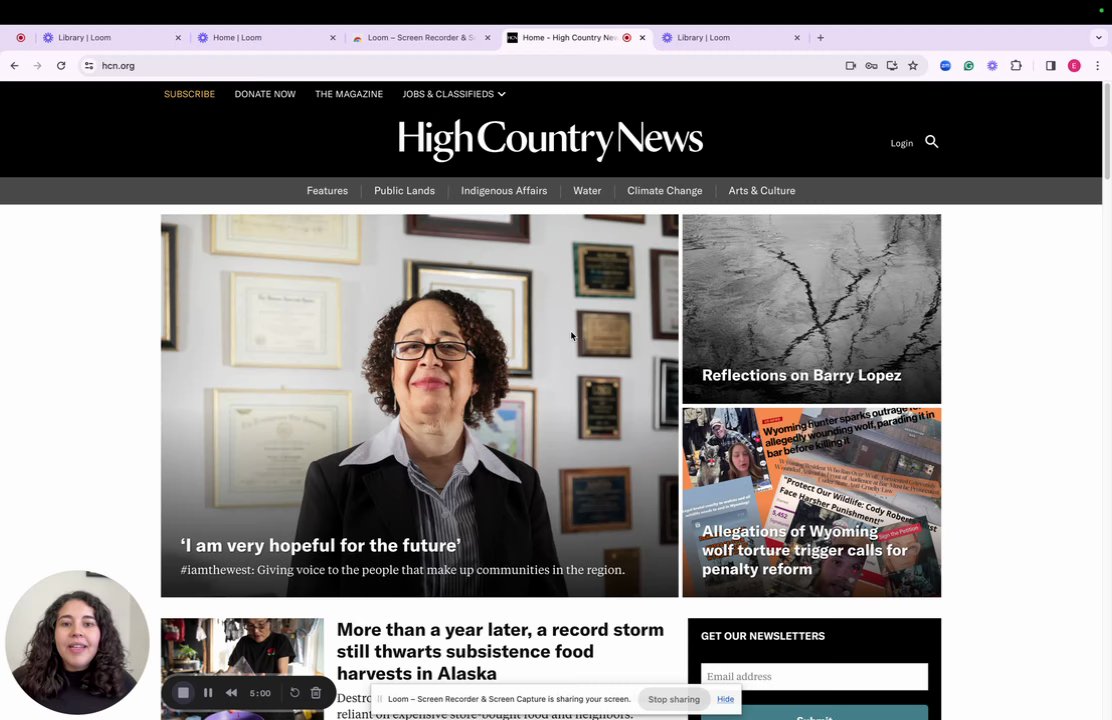This screenshot has width=1112, height=720.
Task: Select Indigenous Affairs in the navigation bar
Action: tap(504, 191)
